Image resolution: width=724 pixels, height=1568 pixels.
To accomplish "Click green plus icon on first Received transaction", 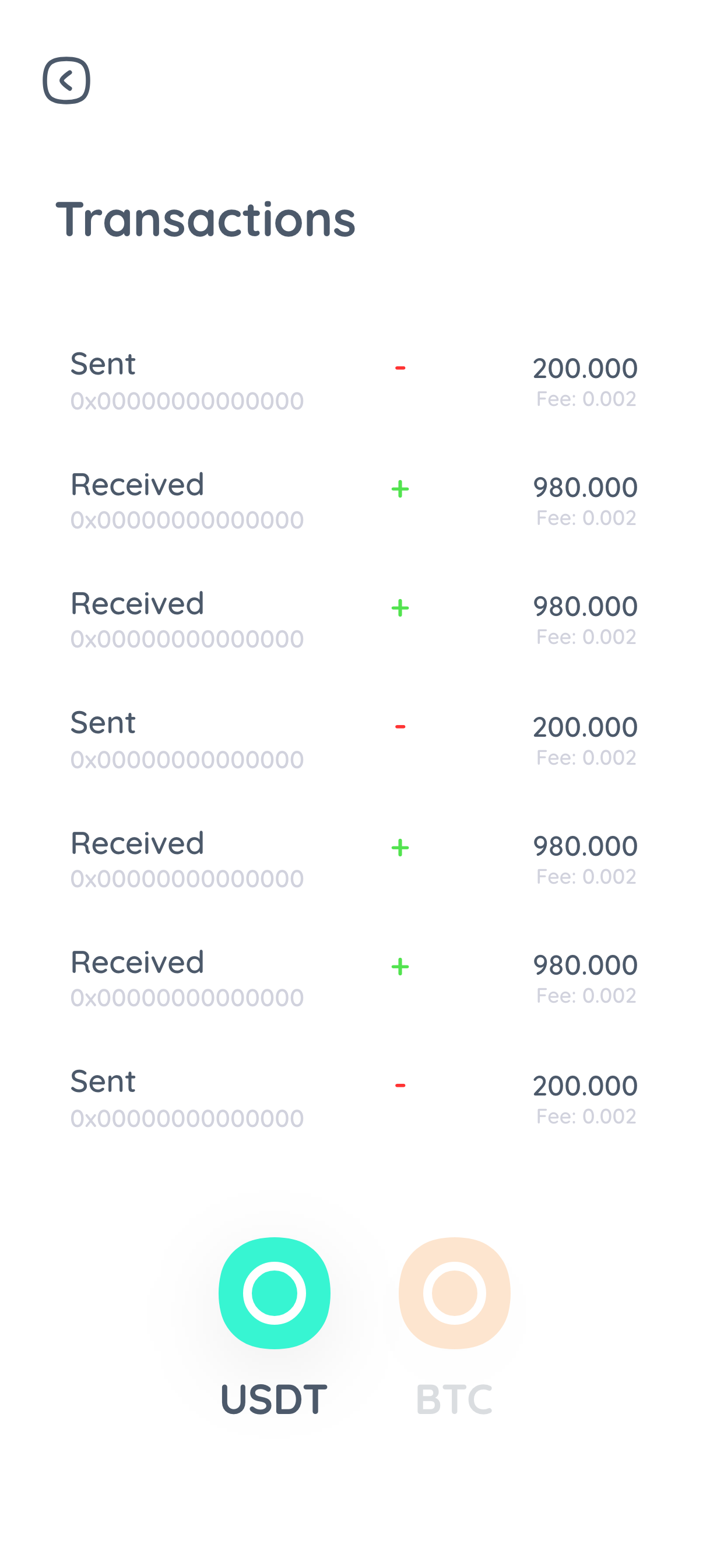I will tap(400, 488).
